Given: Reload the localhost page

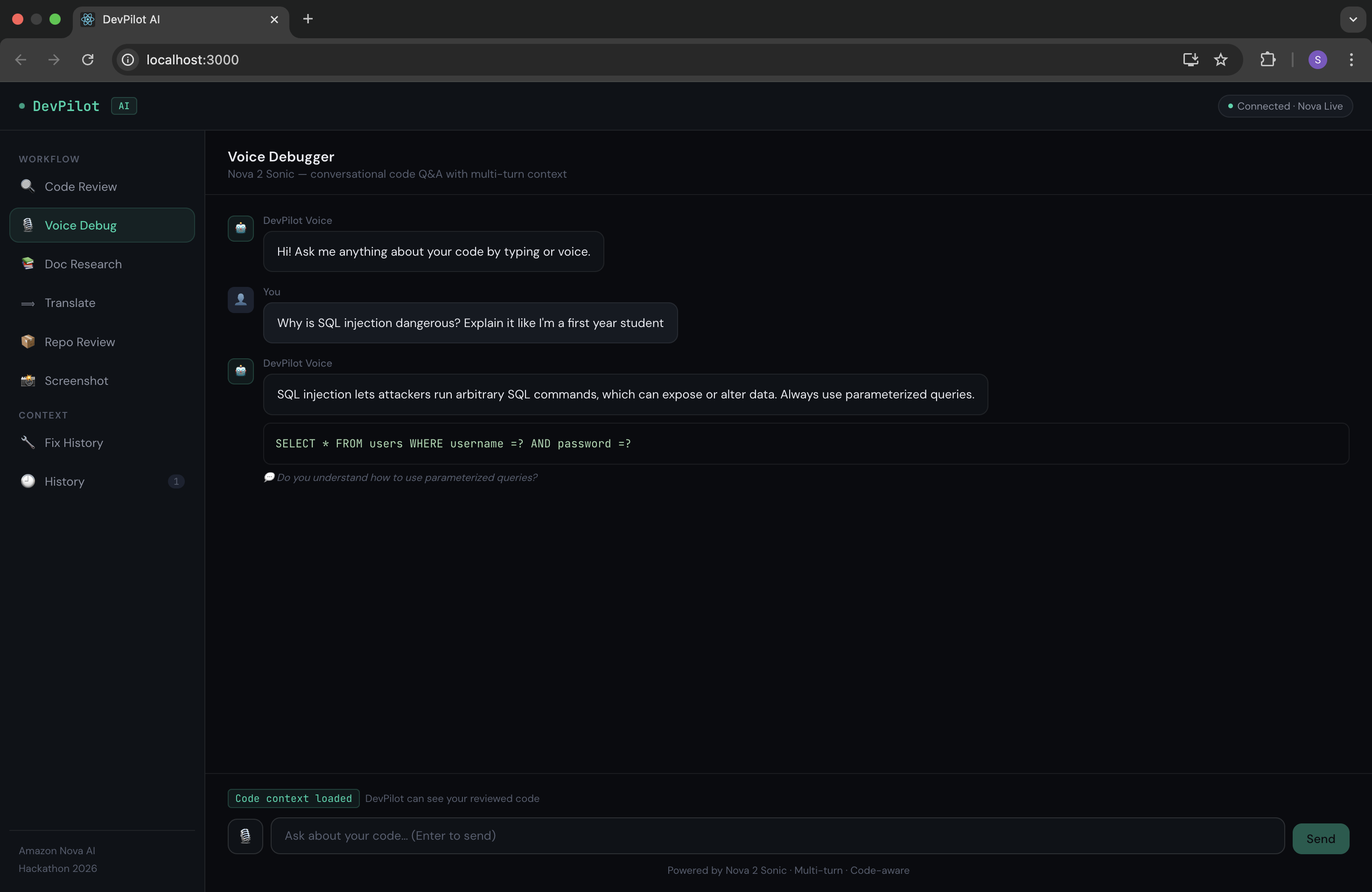Looking at the screenshot, I should pos(88,59).
